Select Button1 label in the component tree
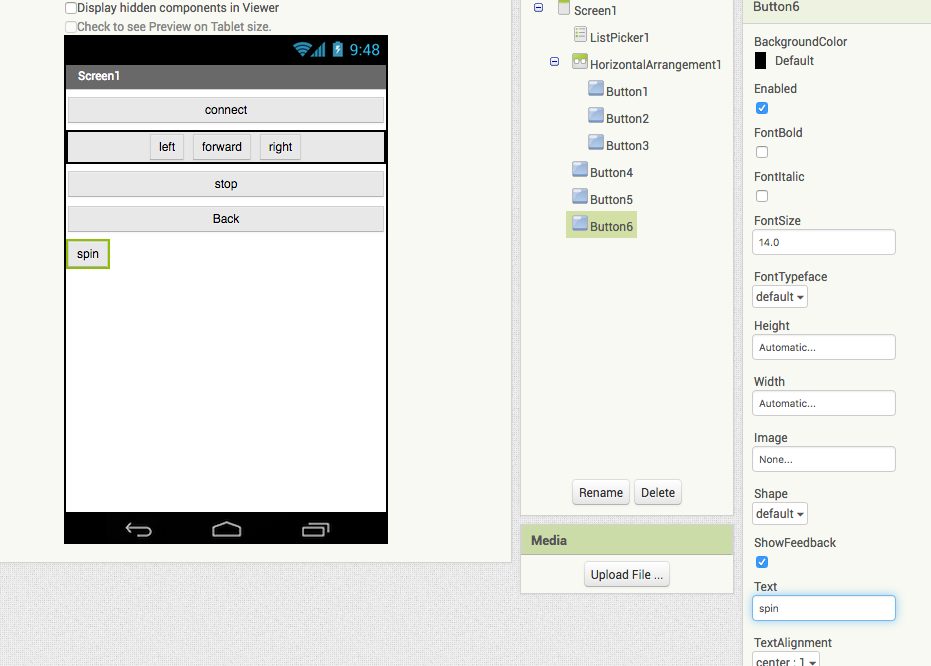 click(626, 91)
